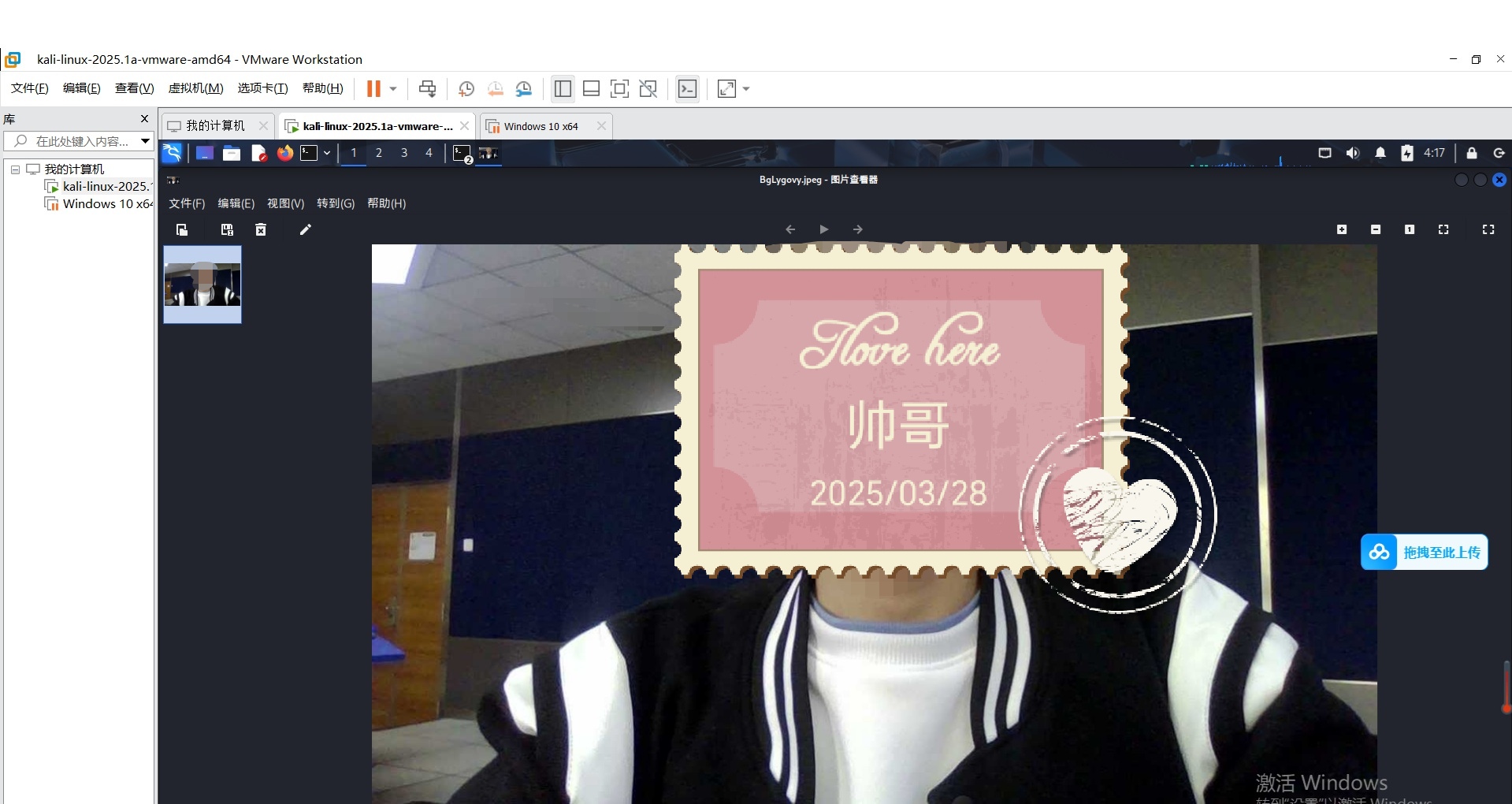This screenshot has width=1512, height=804.
Task: Open the file manager icon in Kali panel
Action: point(232,153)
